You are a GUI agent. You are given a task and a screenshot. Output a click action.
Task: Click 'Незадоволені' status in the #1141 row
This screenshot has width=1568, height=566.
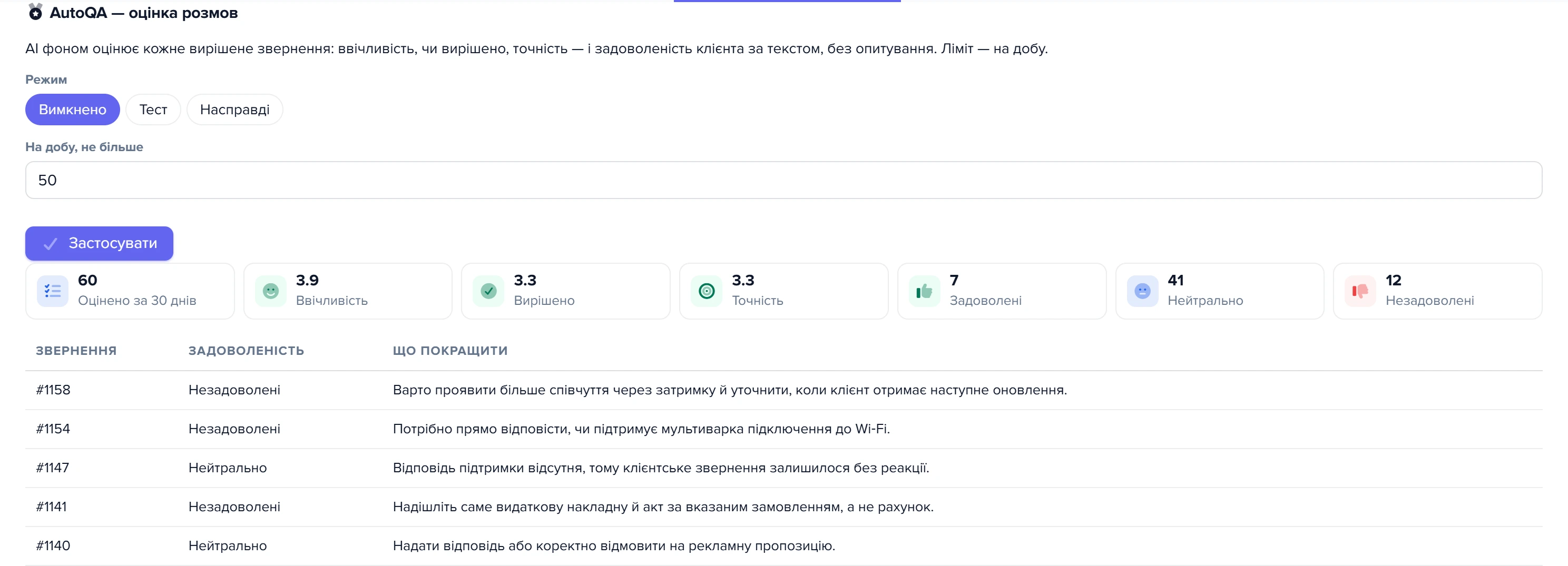coord(234,507)
